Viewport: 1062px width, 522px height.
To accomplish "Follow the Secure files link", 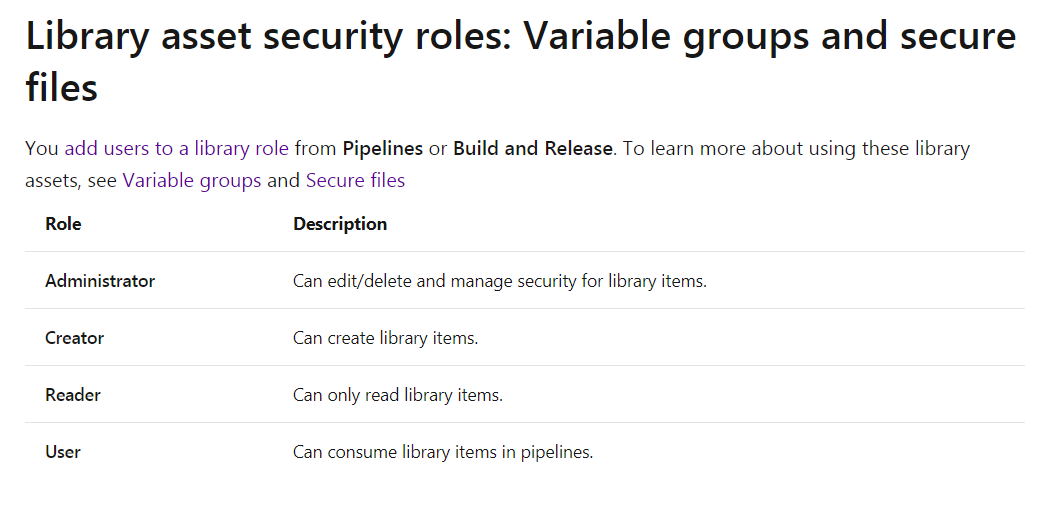I will 356,181.
